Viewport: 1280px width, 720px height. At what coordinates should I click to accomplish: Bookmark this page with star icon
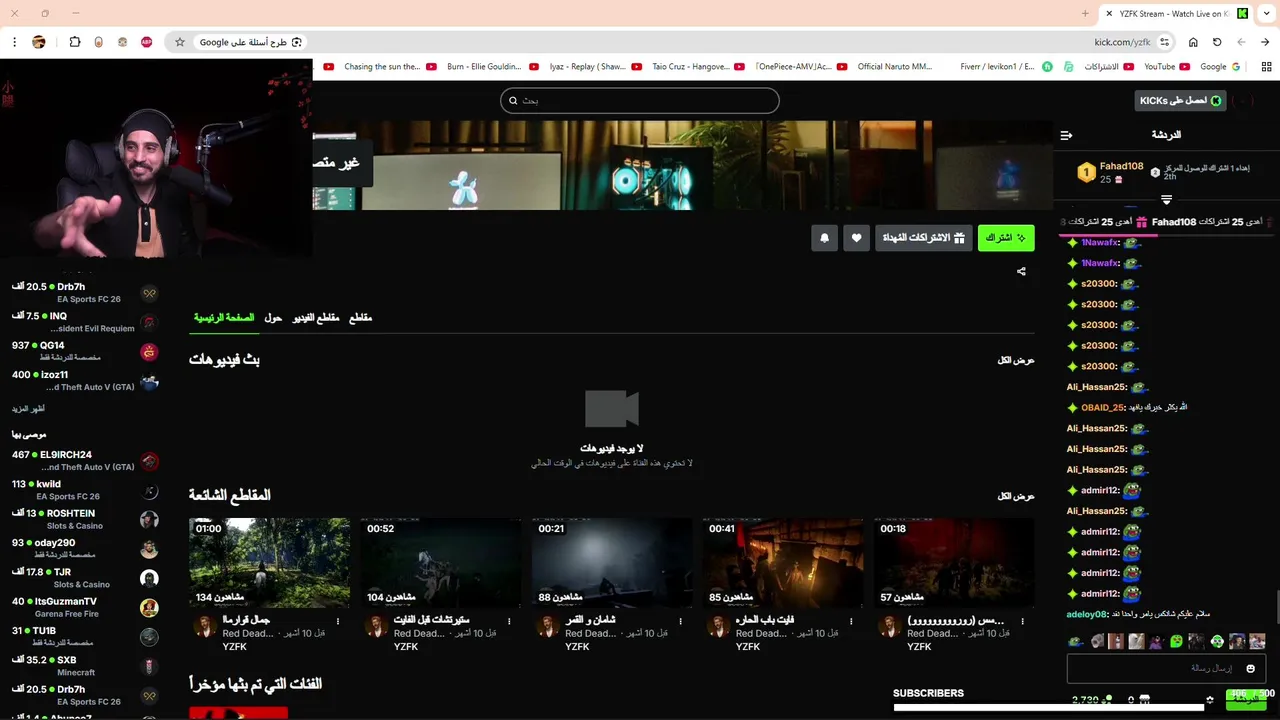(180, 42)
